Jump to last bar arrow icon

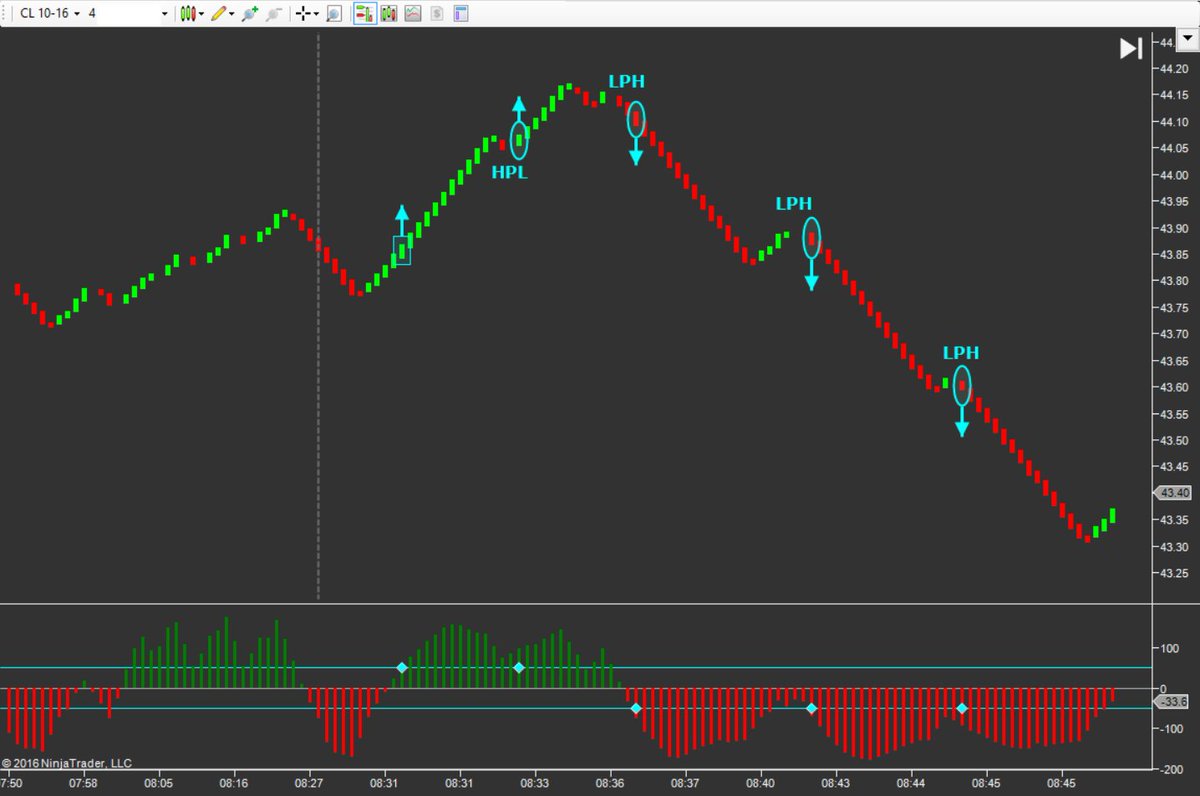1130,48
